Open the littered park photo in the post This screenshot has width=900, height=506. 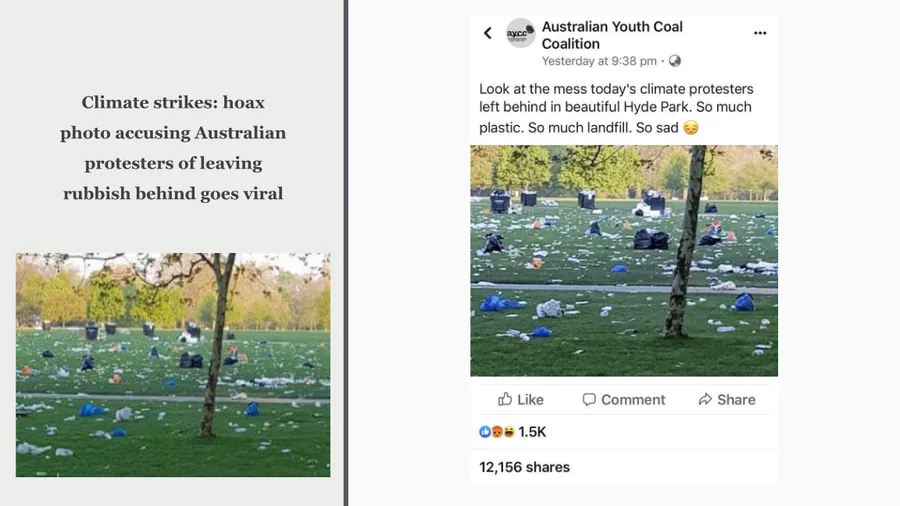point(624,260)
